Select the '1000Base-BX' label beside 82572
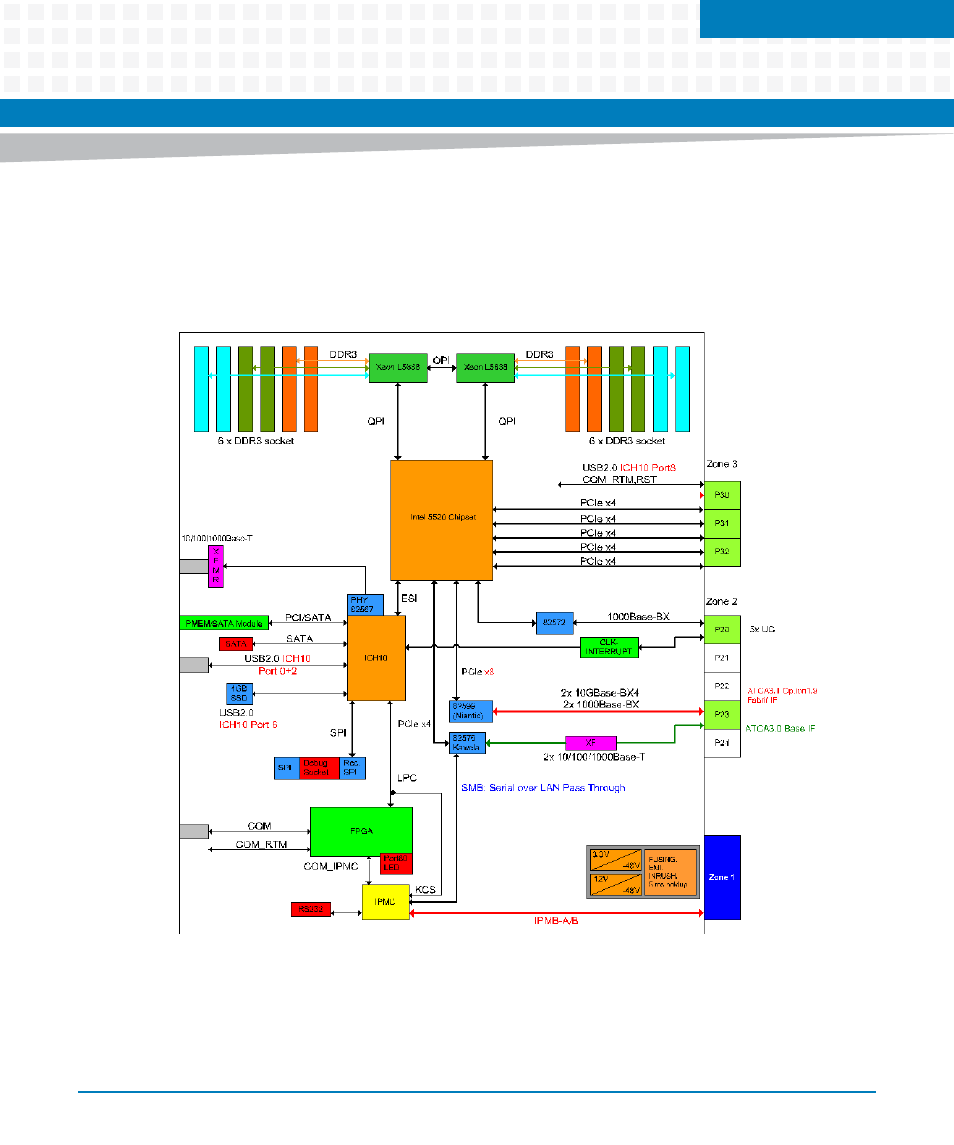This screenshot has height=1145, width=954. point(638,617)
